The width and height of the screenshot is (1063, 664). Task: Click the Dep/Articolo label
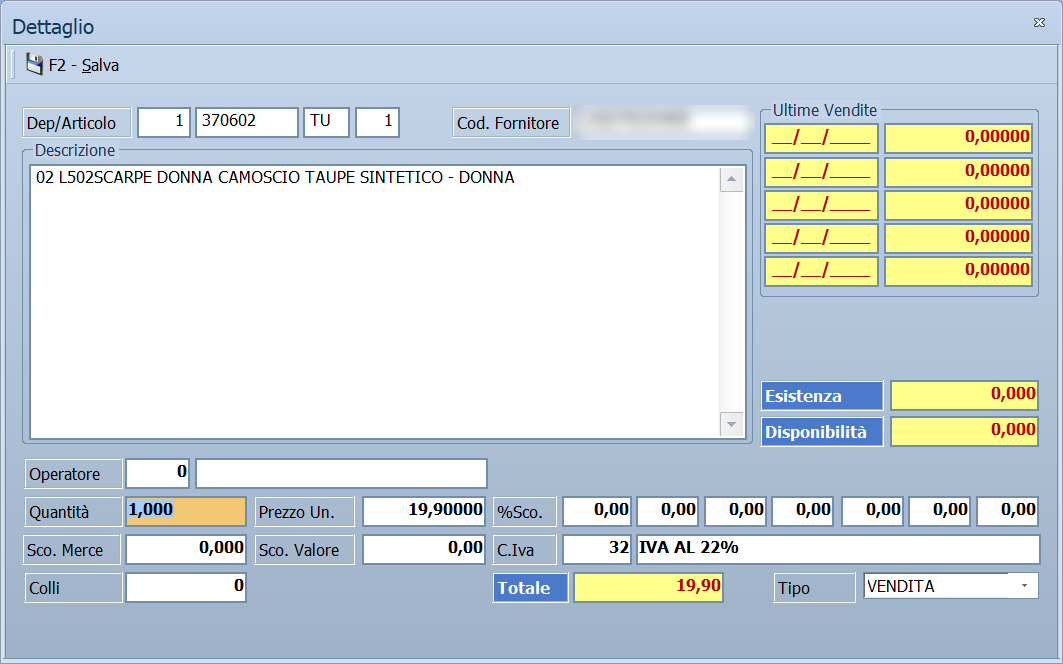[77, 123]
